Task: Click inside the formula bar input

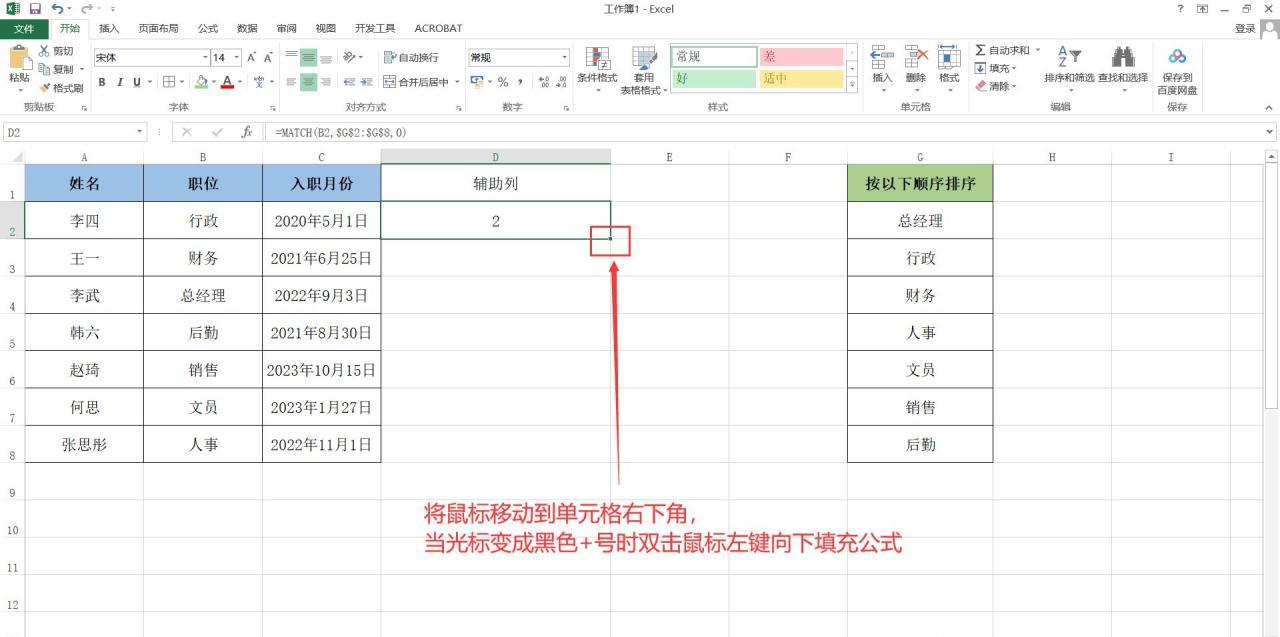Action: click(x=765, y=132)
